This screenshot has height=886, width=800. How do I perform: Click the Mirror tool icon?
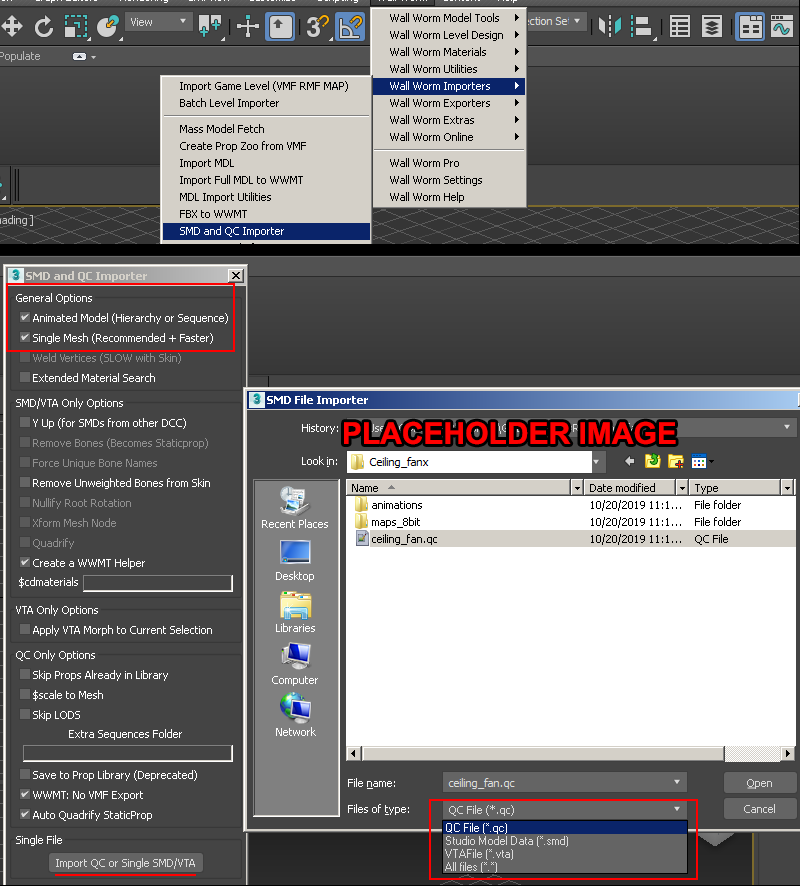[610, 26]
